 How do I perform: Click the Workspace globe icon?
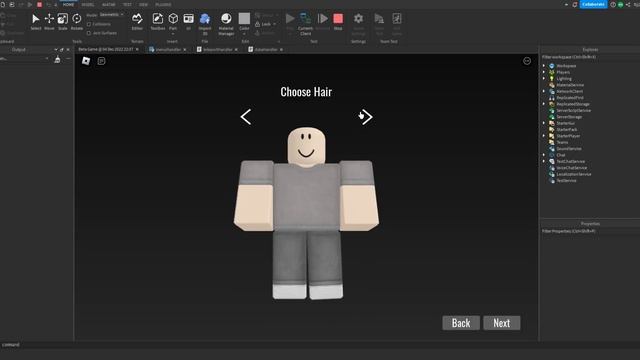552,66
